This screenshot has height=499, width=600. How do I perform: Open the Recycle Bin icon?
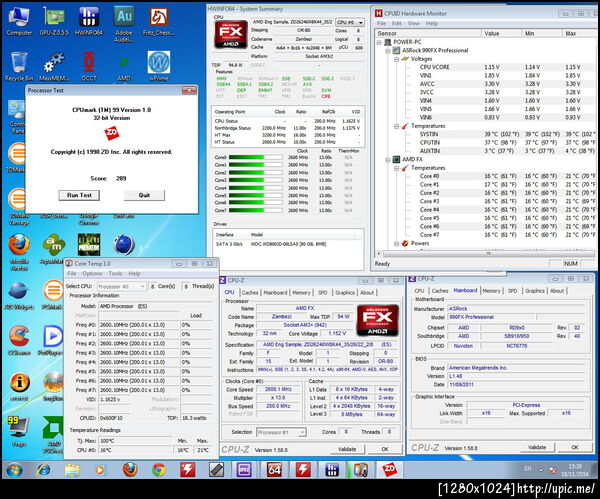point(19,67)
